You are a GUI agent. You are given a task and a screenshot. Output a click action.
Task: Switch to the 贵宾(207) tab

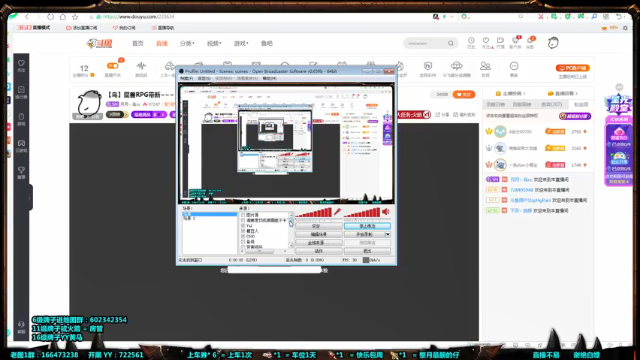pyautogui.click(x=551, y=104)
